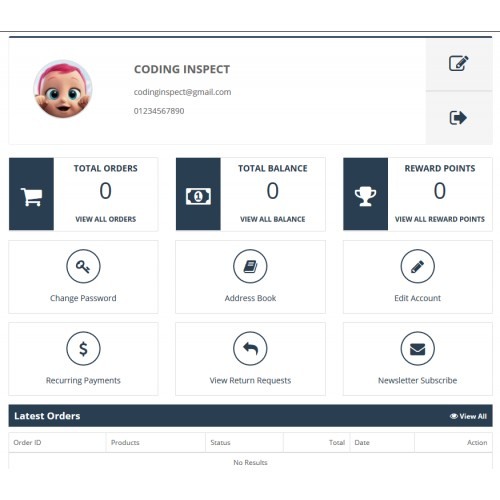
Task: Select Newsletter Subscribe label
Action: tap(417, 381)
